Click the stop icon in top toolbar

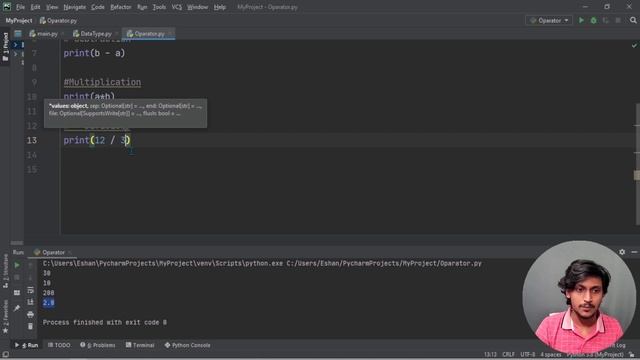[618, 20]
